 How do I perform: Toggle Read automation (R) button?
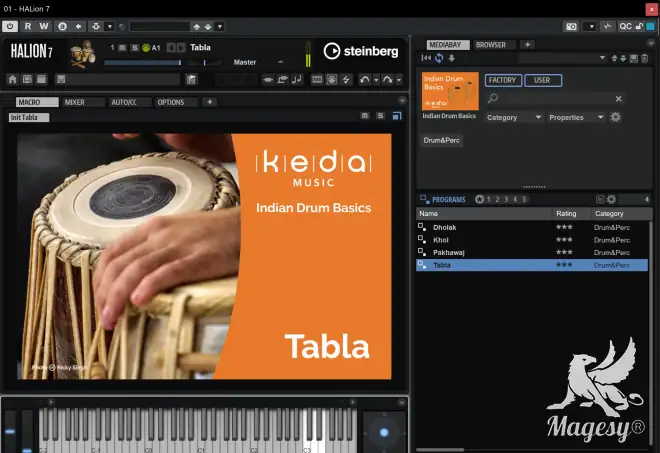click(28, 26)
